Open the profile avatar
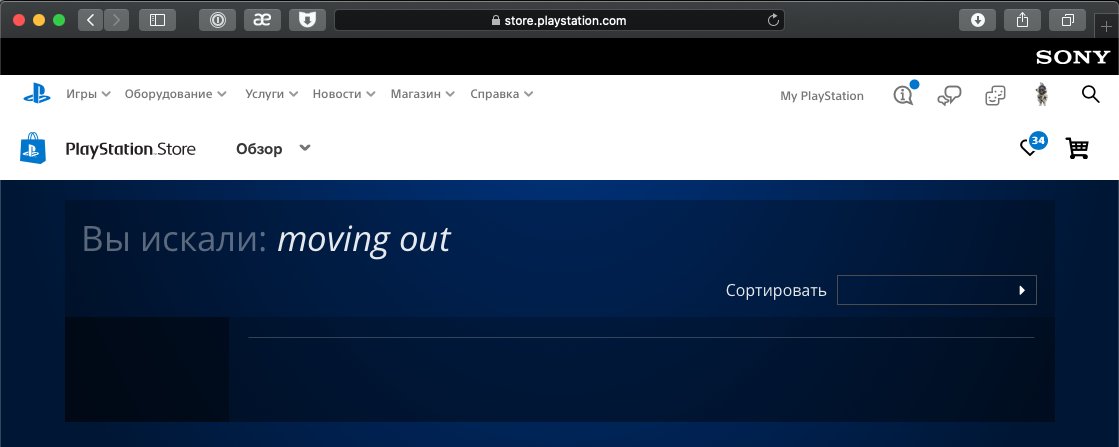The height and width of the screenshot is (447, 1119). coord(1042,94)
